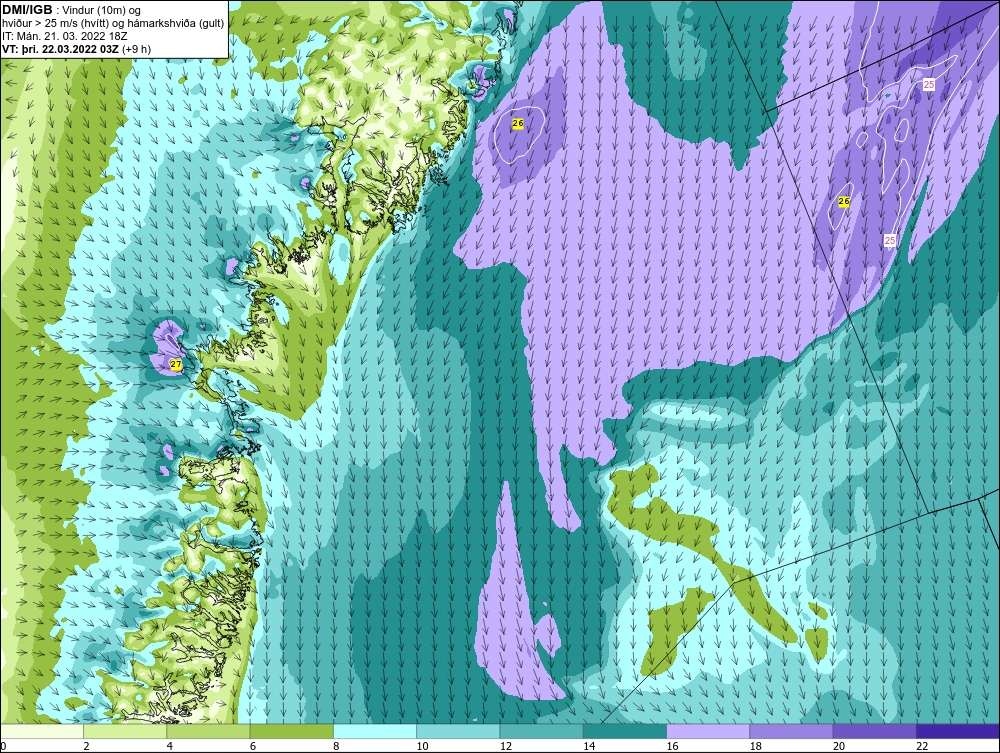1000x753 pixels.
Task: Click the VT þri. 22.03.2022 03Z line
Action: tap(77, 48)
